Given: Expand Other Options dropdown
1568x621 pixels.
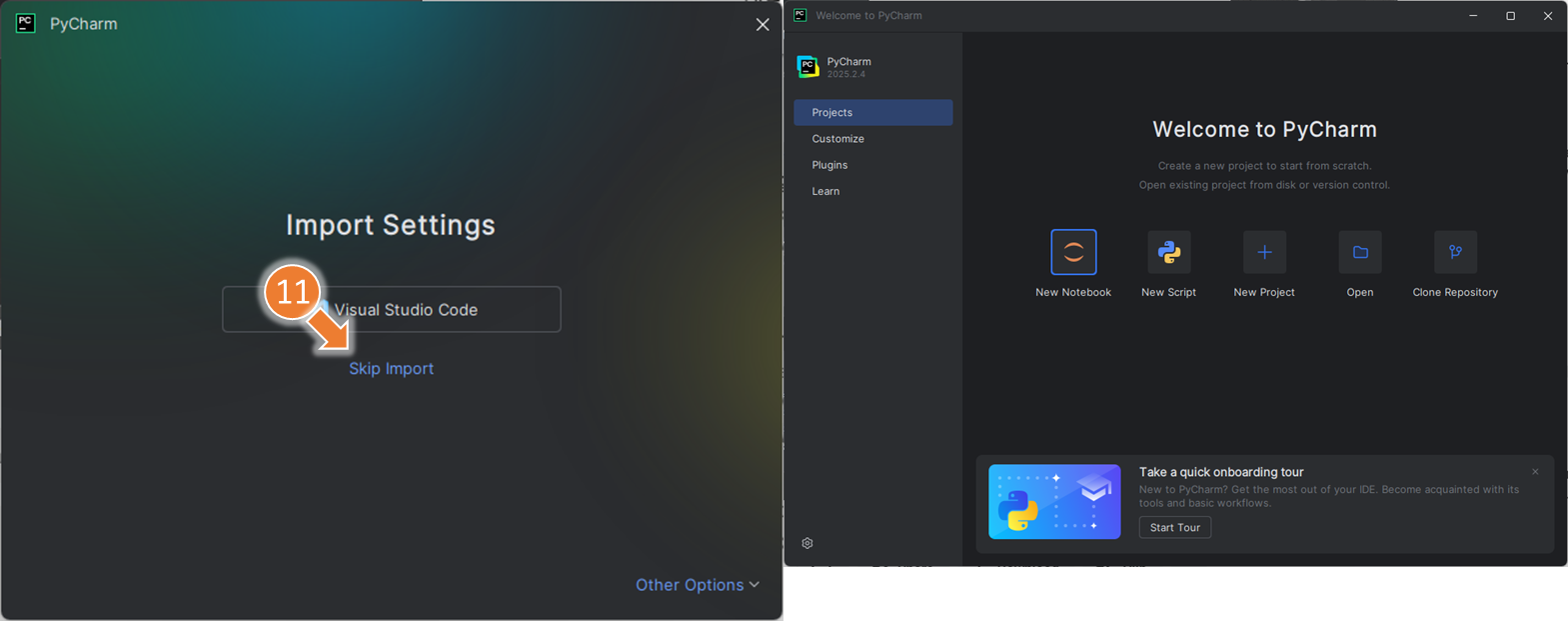Looking at the screenshot, I should point(698,585).
